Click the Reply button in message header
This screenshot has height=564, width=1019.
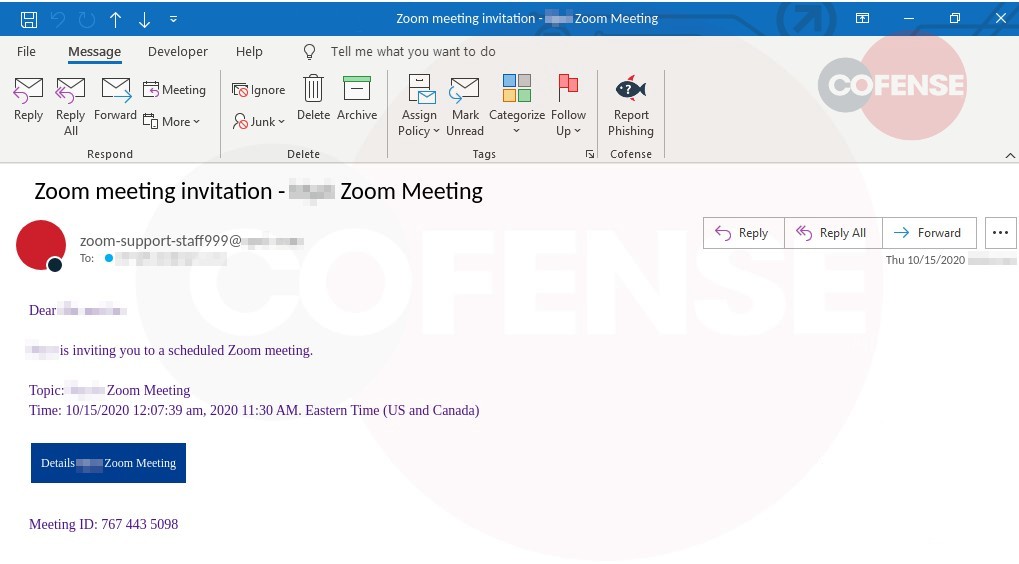point(743,233)
